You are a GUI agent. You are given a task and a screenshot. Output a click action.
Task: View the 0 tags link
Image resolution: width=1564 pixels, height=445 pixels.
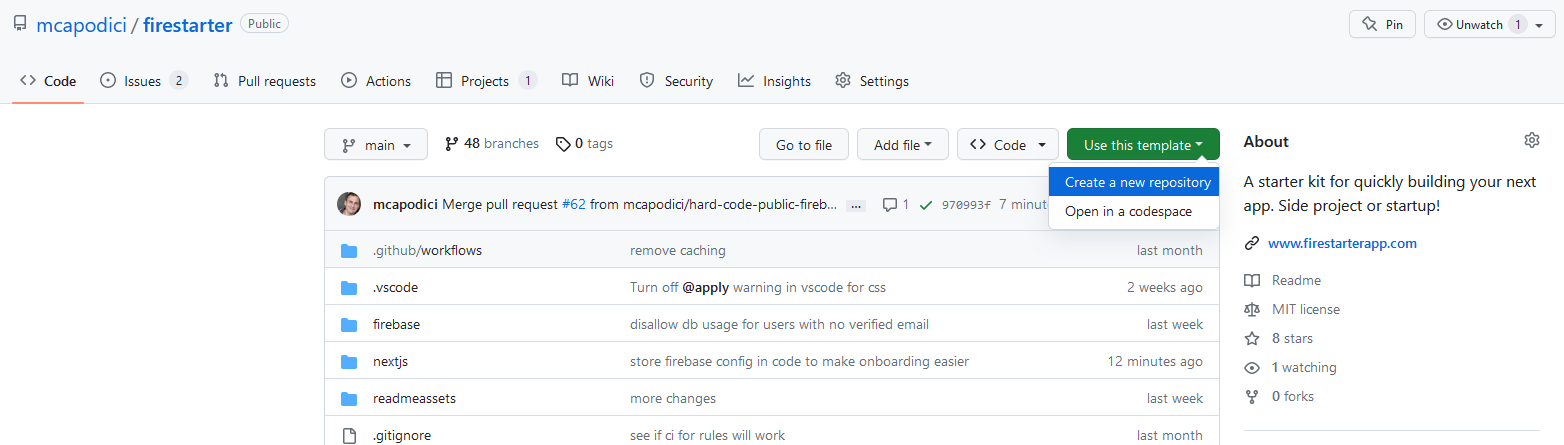[x=584, y=144]
